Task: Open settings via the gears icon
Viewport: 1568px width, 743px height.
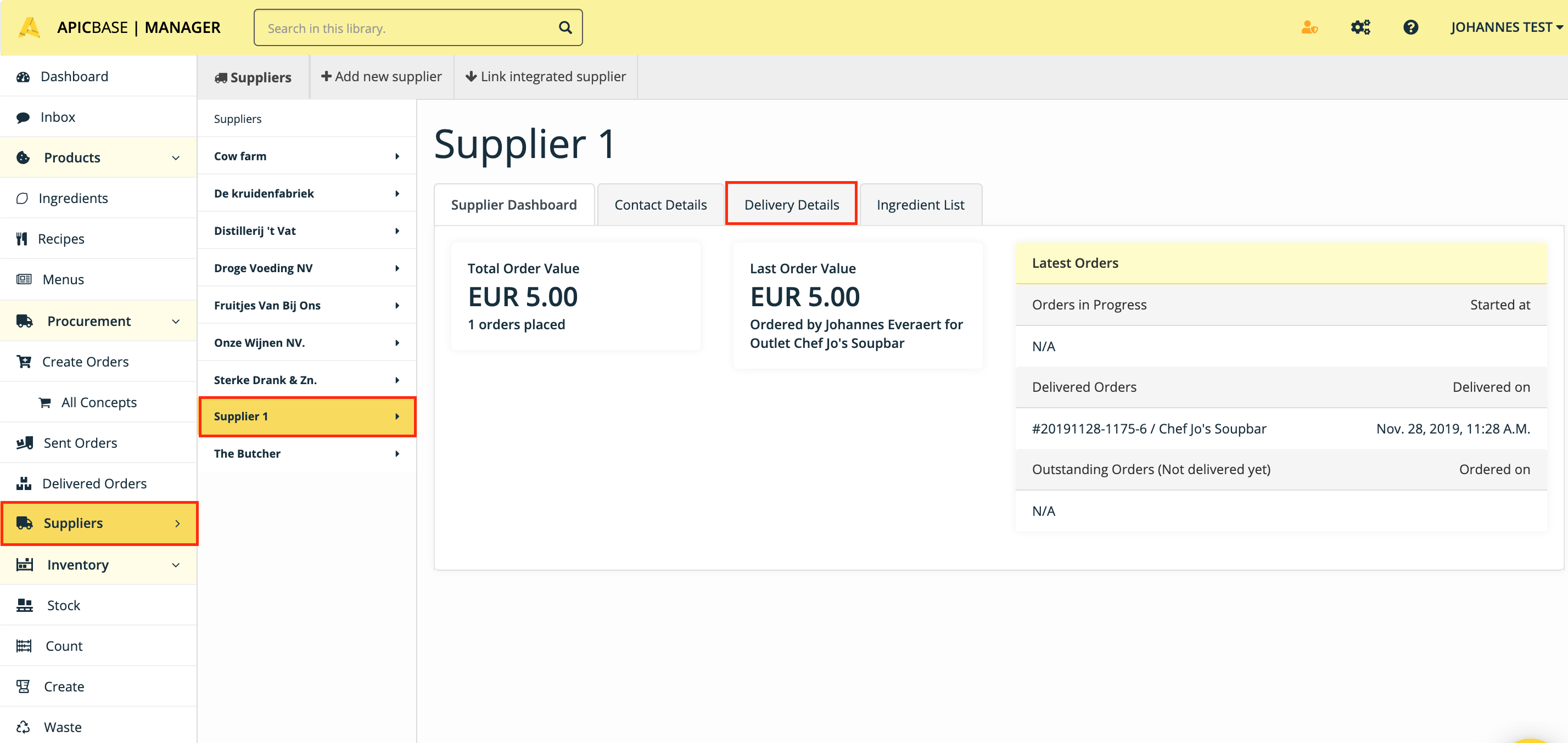Action: pyautogui.click(x=1360, y=27)
